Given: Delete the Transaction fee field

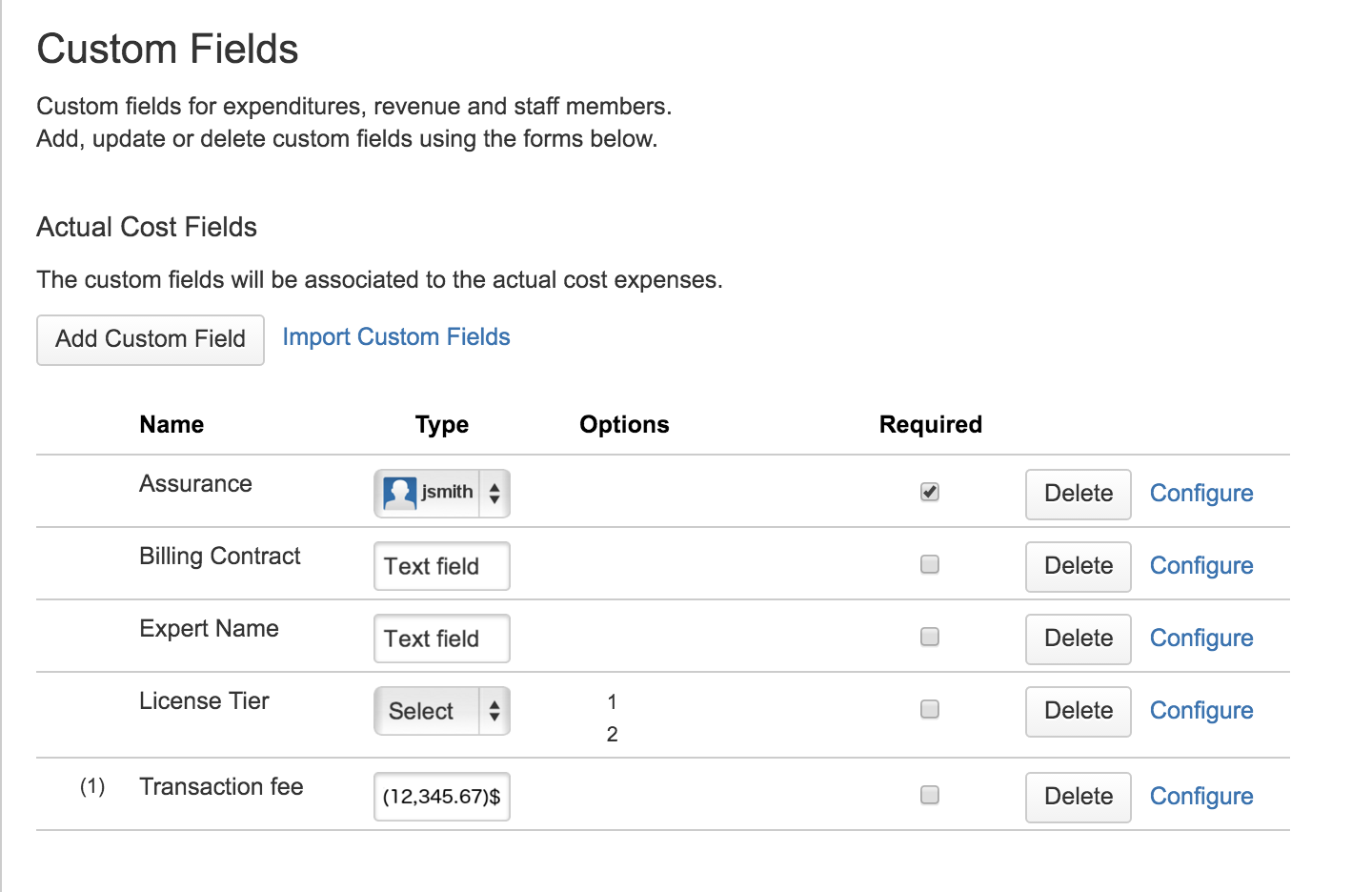Looking at the screenshot, I should 1078,797.
